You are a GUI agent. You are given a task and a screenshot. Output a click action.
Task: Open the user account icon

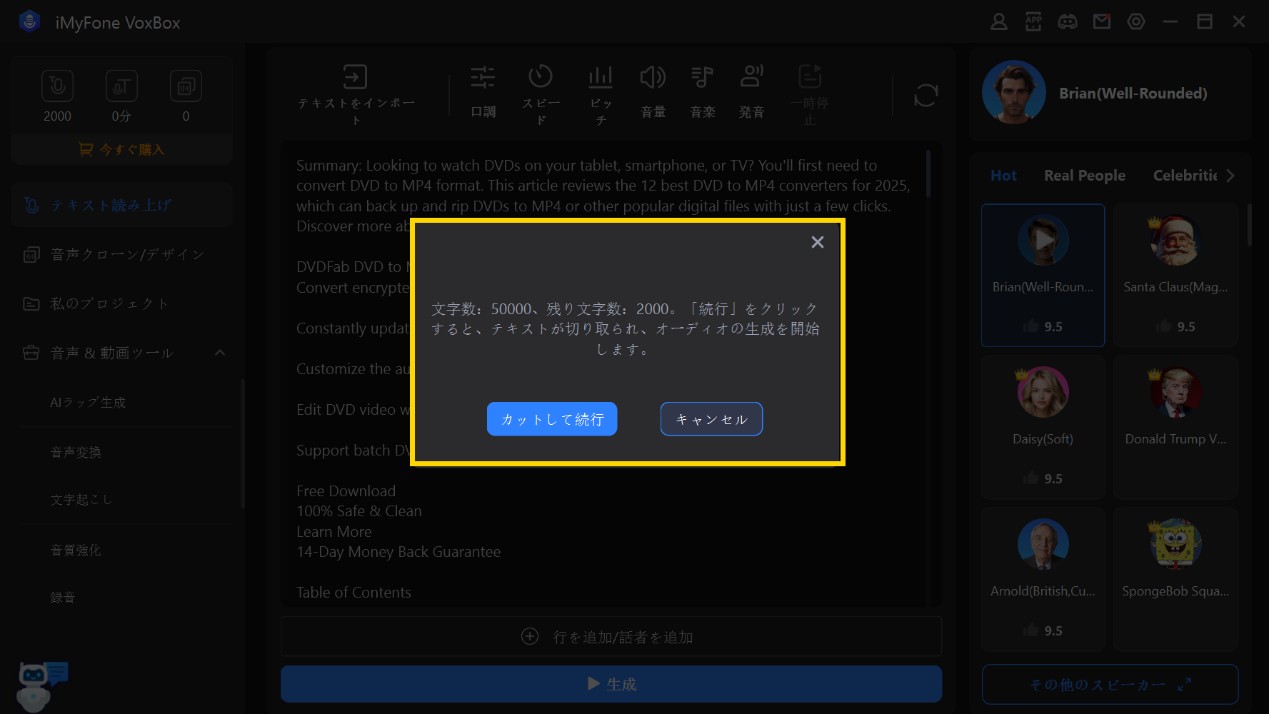click(999, 22)
